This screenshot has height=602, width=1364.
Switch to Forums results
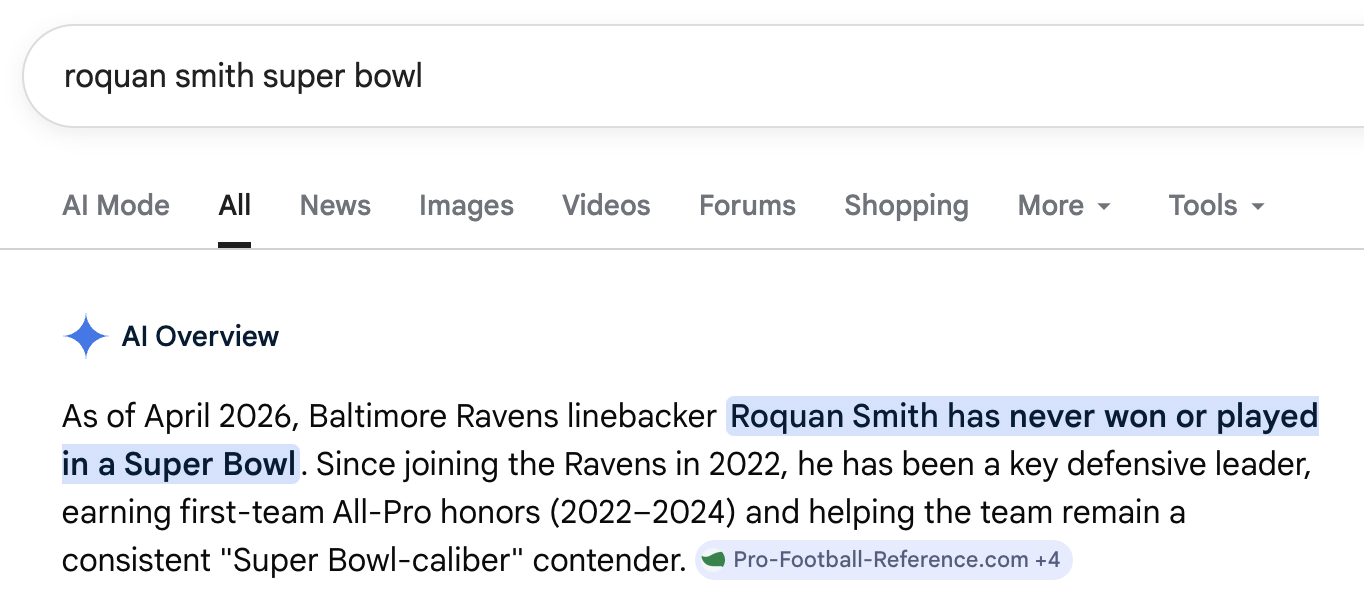(x=747, y=206)
